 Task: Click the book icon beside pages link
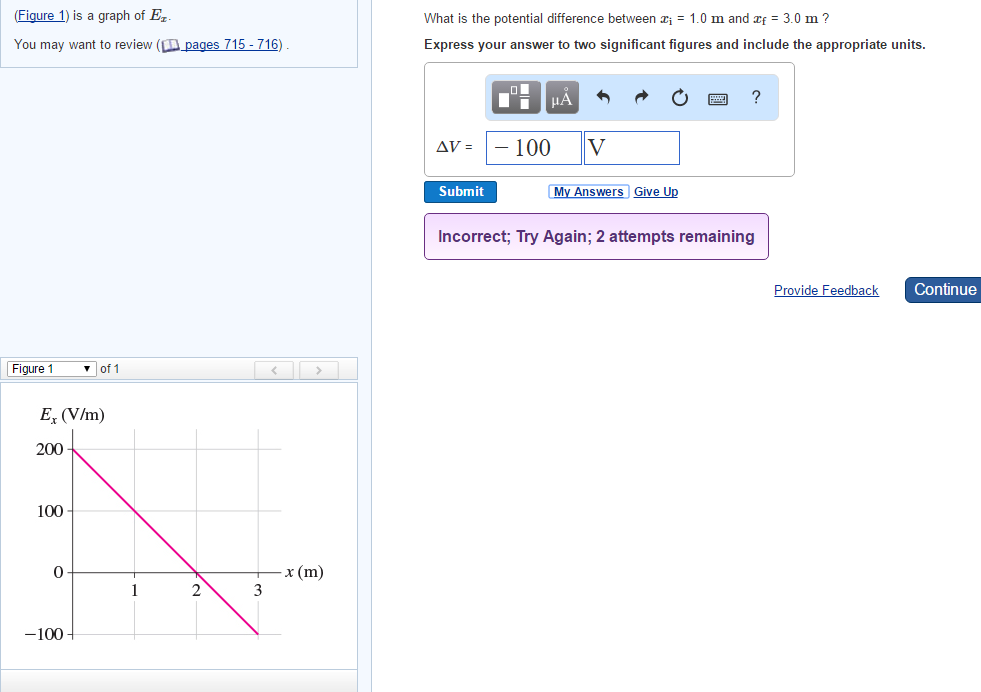[x=170, y=45]
